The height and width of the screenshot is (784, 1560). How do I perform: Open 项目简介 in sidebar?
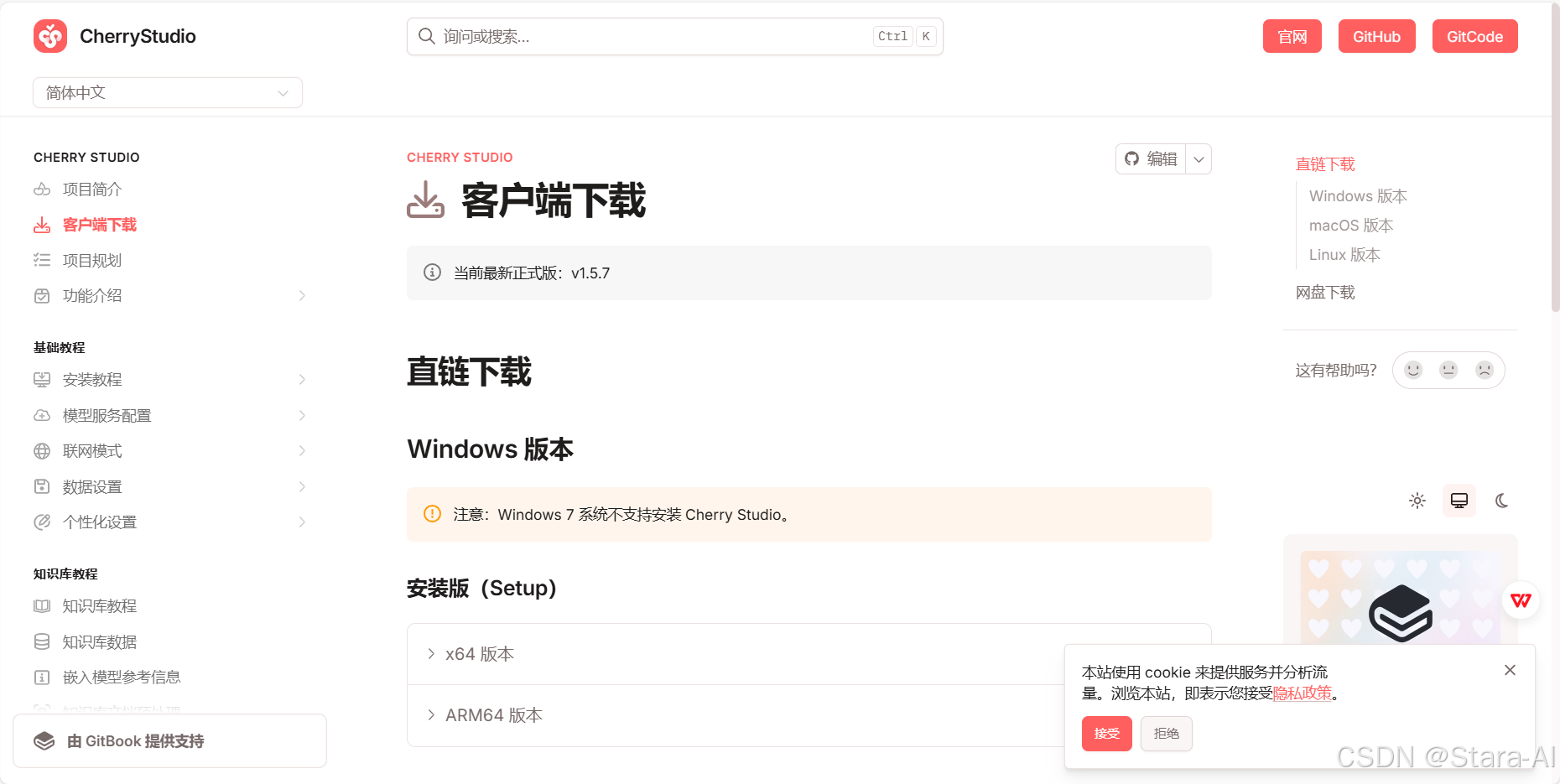tap(92, 190)
